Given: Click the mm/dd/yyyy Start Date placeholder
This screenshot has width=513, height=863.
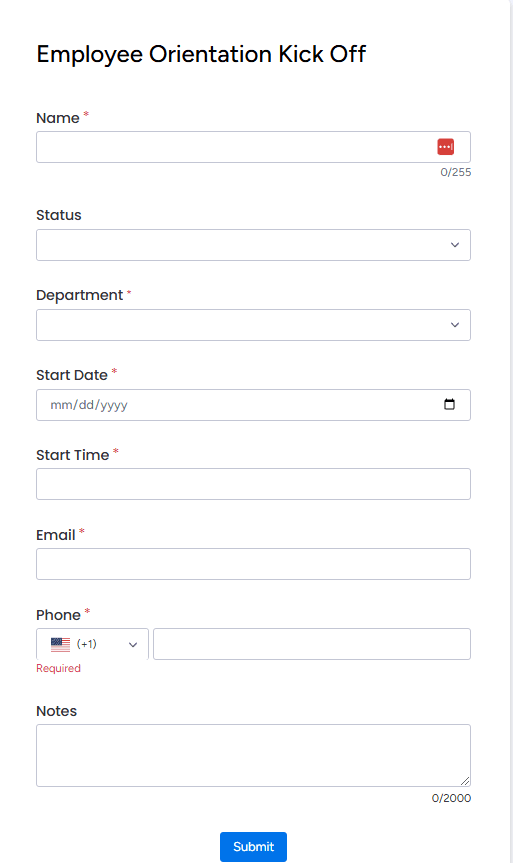Looking at the screenshot, I should coord(89,405).
